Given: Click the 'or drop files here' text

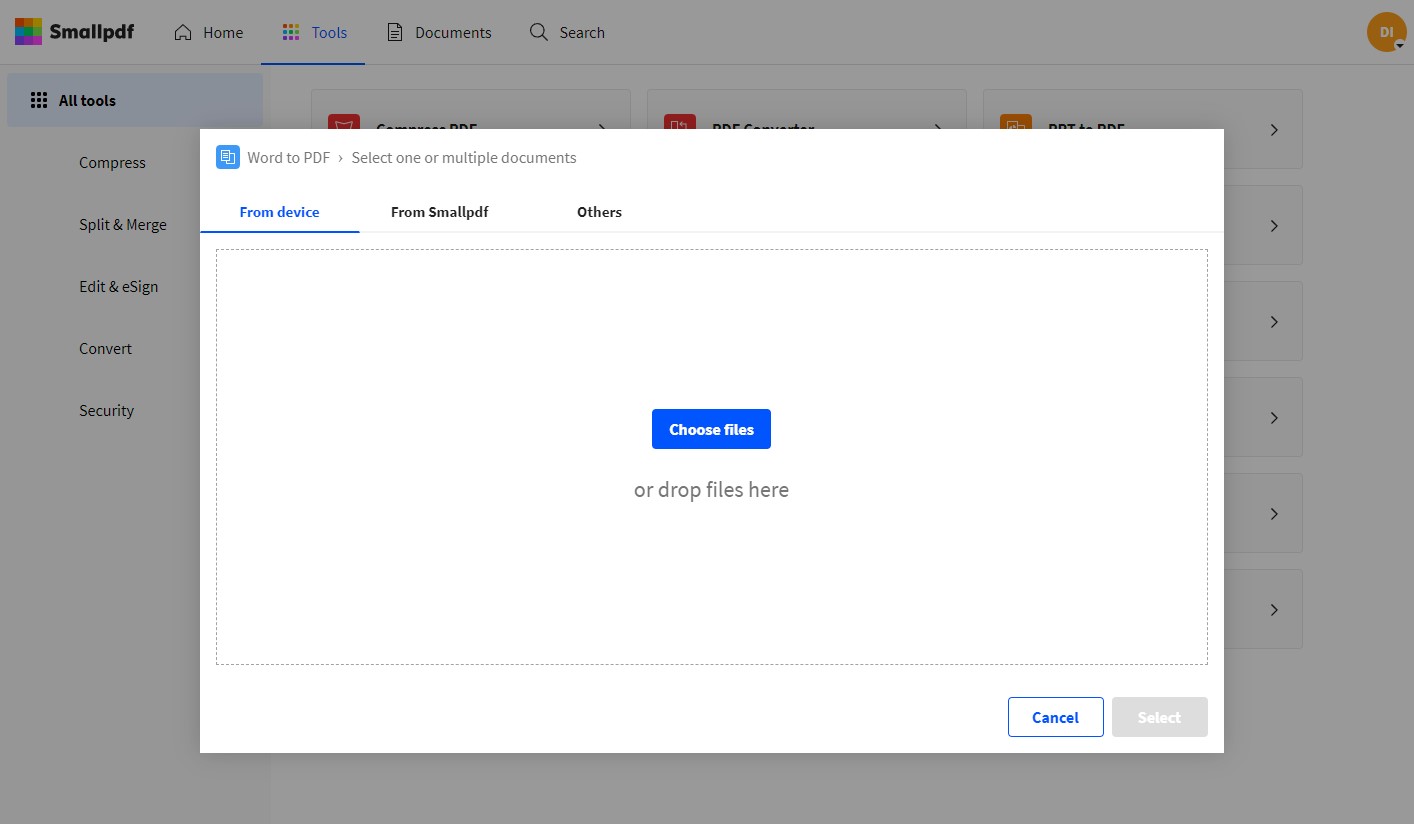Looking at the screenshot, I should pyautogui.click(x=711, y=490).
